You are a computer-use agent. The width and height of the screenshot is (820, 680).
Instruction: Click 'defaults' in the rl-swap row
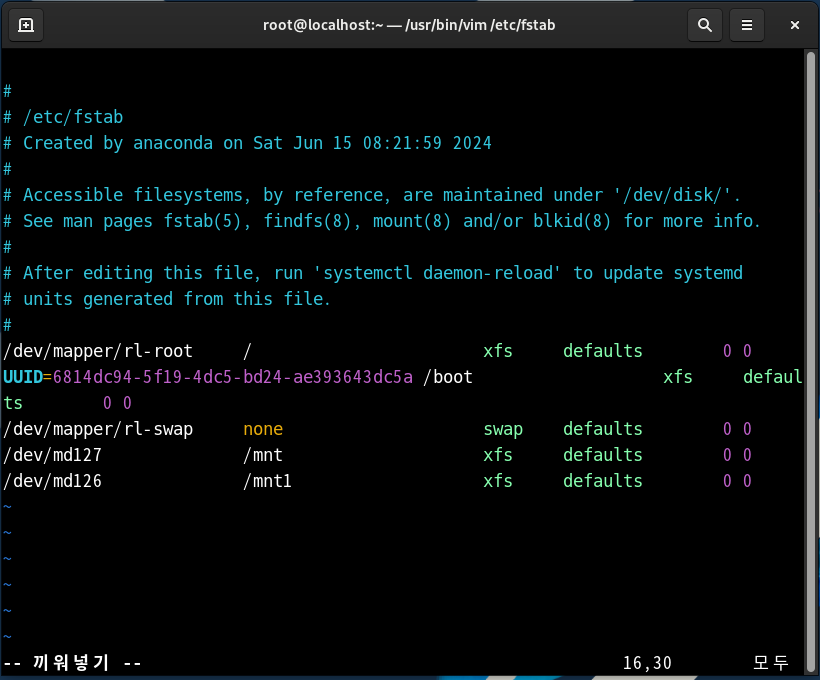pyautogui.click(x=602, y=429)
